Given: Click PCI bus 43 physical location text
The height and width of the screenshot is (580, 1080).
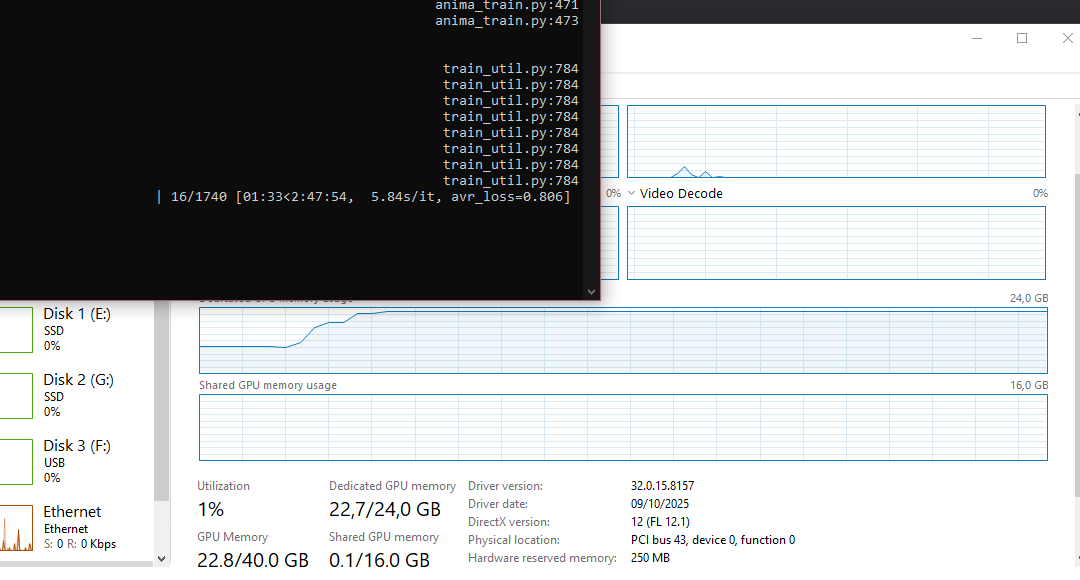Looking at the screenshot, I should click(x=713, y=540).
